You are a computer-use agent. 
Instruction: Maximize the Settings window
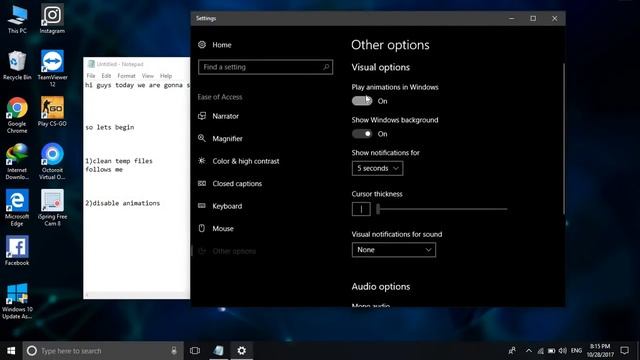click(x=533, y=18)
